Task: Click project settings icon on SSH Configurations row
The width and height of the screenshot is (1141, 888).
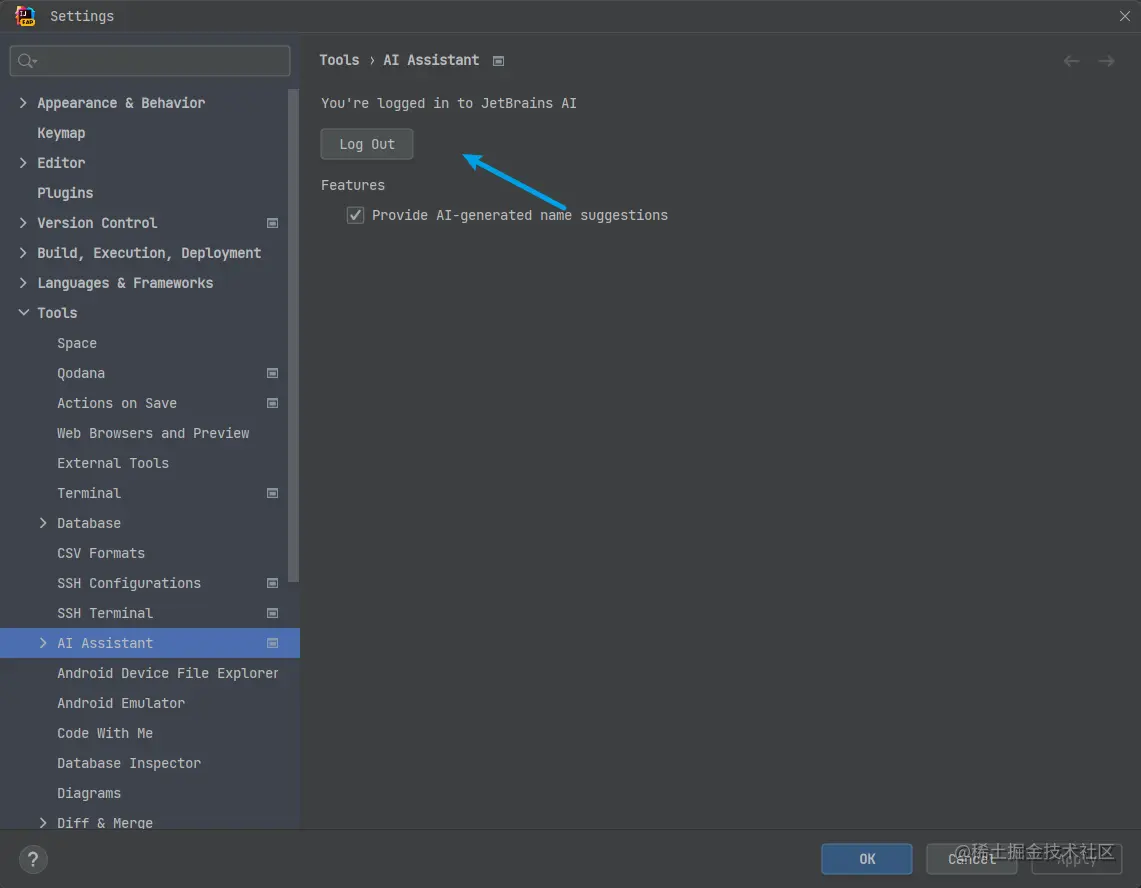Action: click(272, 583)
